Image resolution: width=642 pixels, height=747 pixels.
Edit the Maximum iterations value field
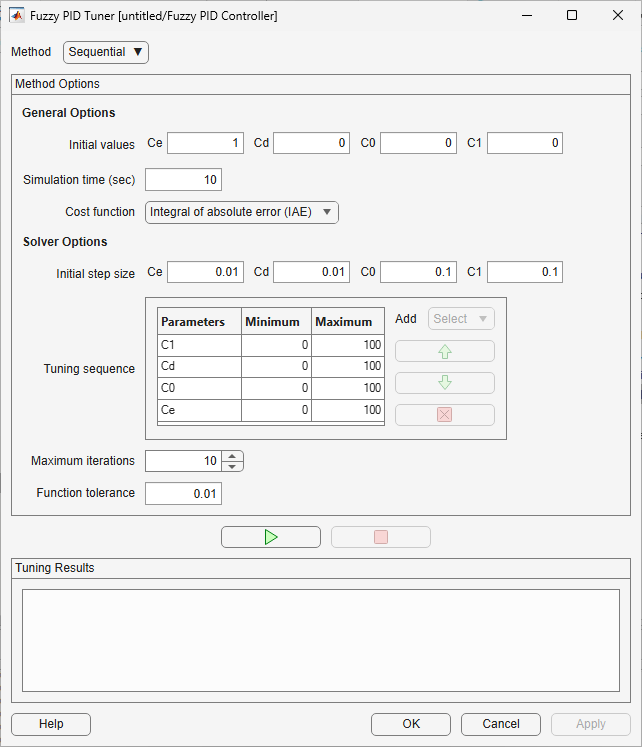click(183, 461)
